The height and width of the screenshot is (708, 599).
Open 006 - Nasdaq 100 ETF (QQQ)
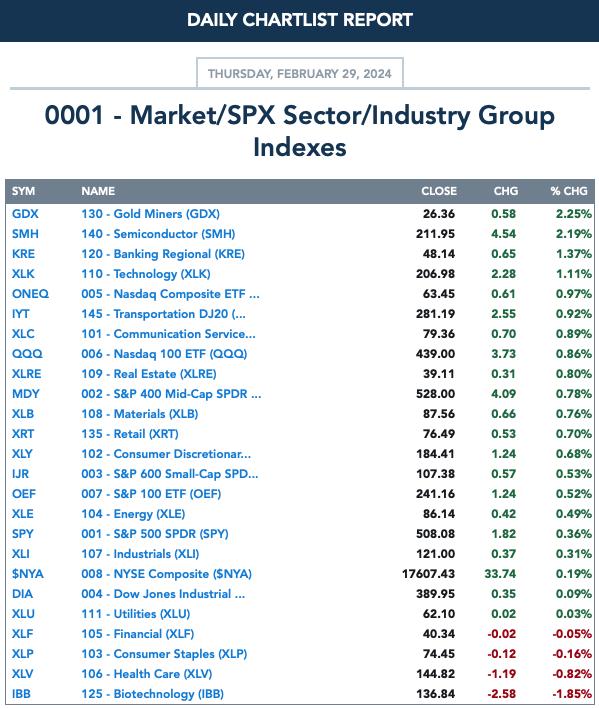click(164, 354)
